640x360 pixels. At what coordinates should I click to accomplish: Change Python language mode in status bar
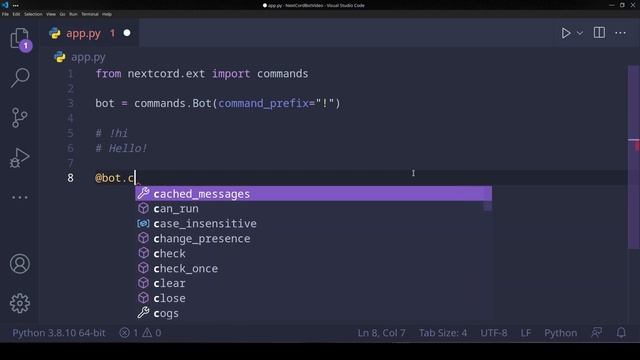coord(560,333)
